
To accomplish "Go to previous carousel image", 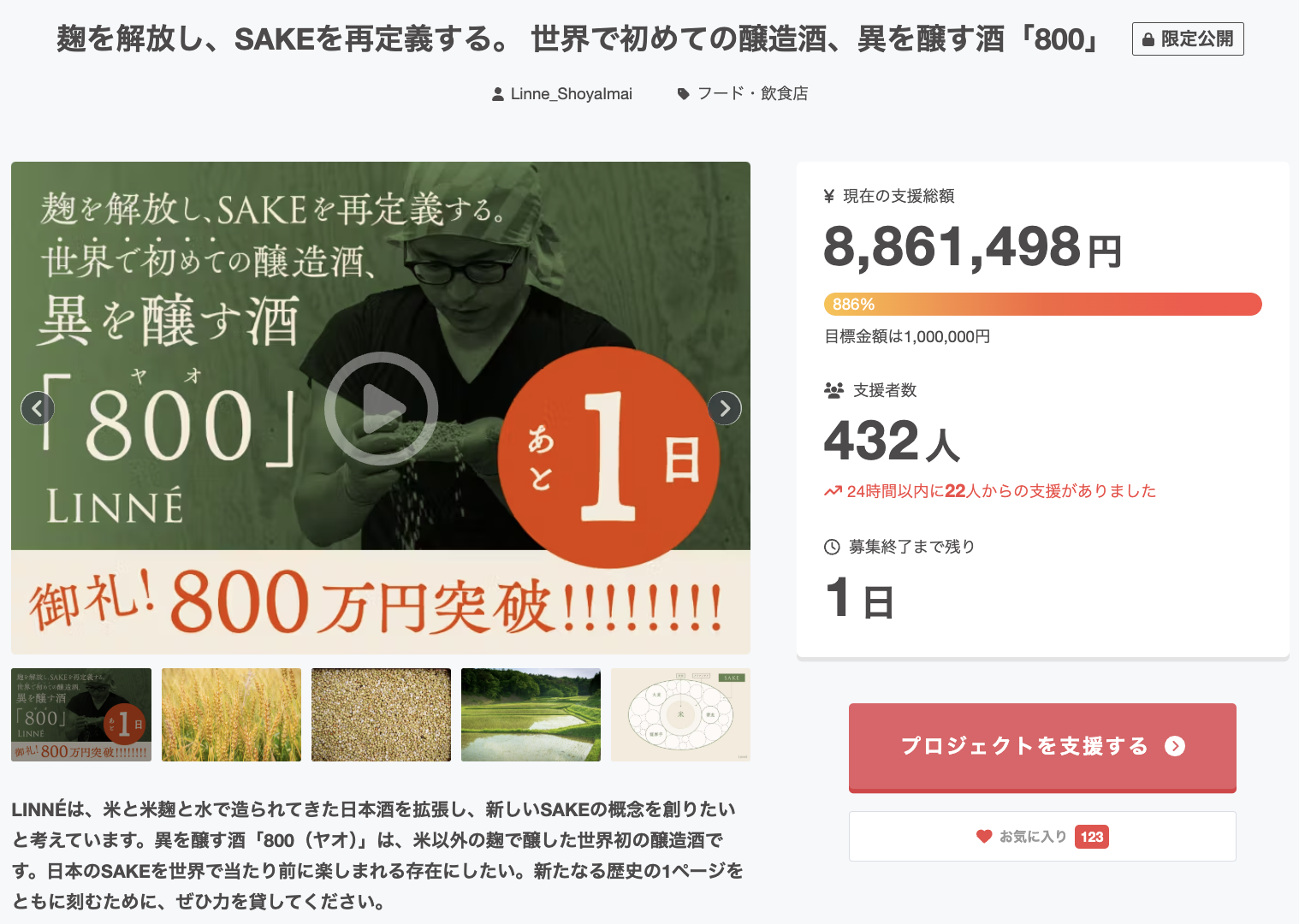I will tap(37, 408).
